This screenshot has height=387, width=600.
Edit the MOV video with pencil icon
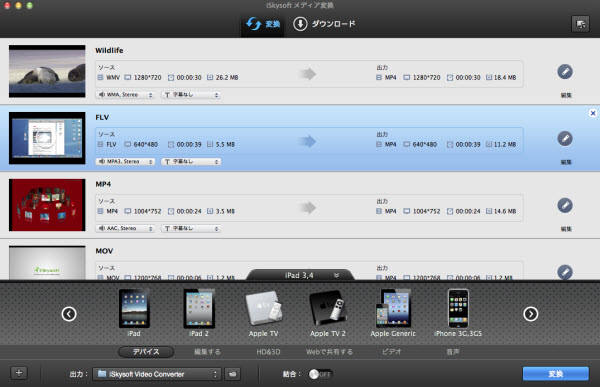[565, 272]
